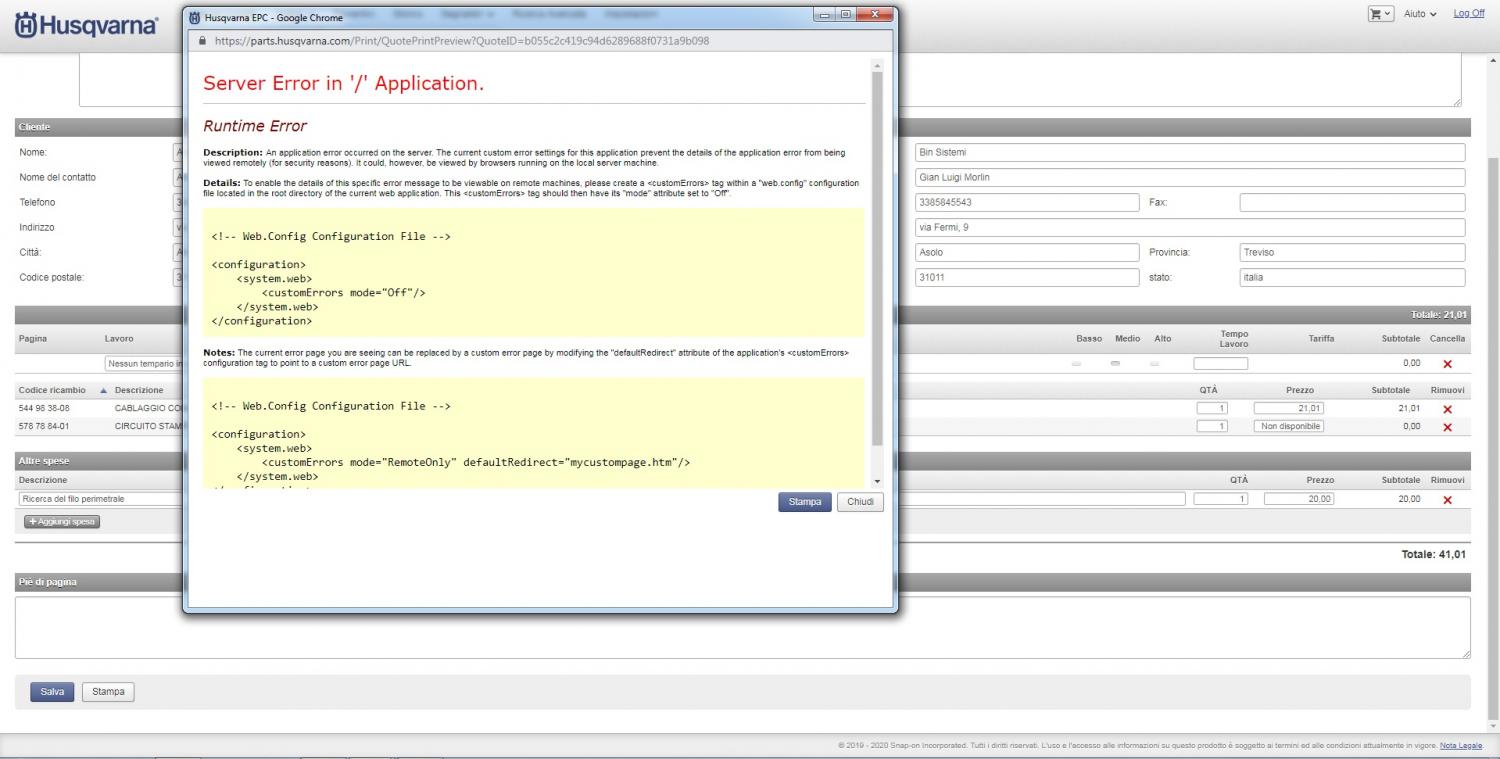Click the Piè di pagina text area

(742, 627)
